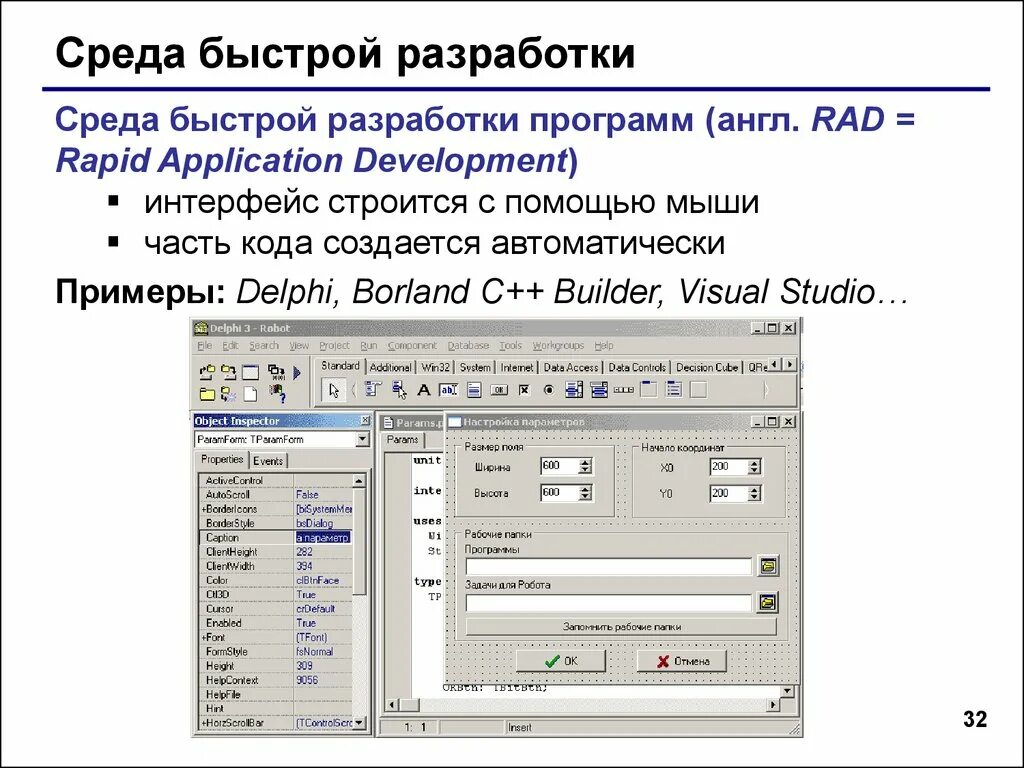Select the RadioGroup component icon

(x=673, y=390)
